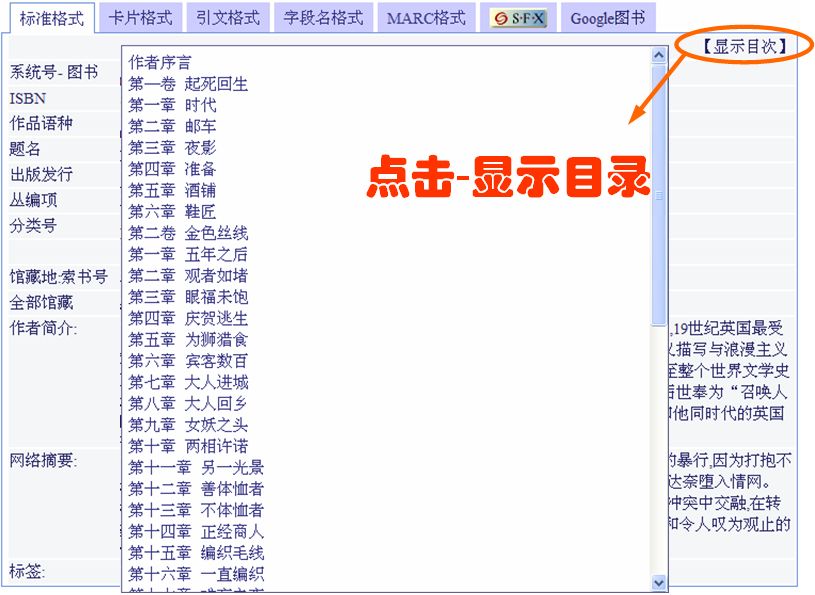Image resolution: width=815 pixels, height=595 pixels.
Task: Click the 系统号- 图书 field label
Action: (x=54, y=72)
